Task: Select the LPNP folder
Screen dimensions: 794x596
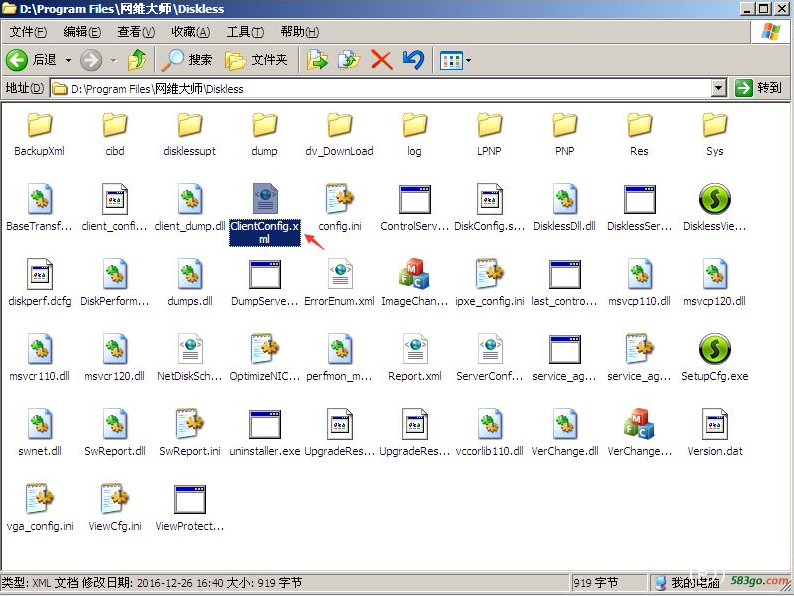Action: (x=489, y=135)
